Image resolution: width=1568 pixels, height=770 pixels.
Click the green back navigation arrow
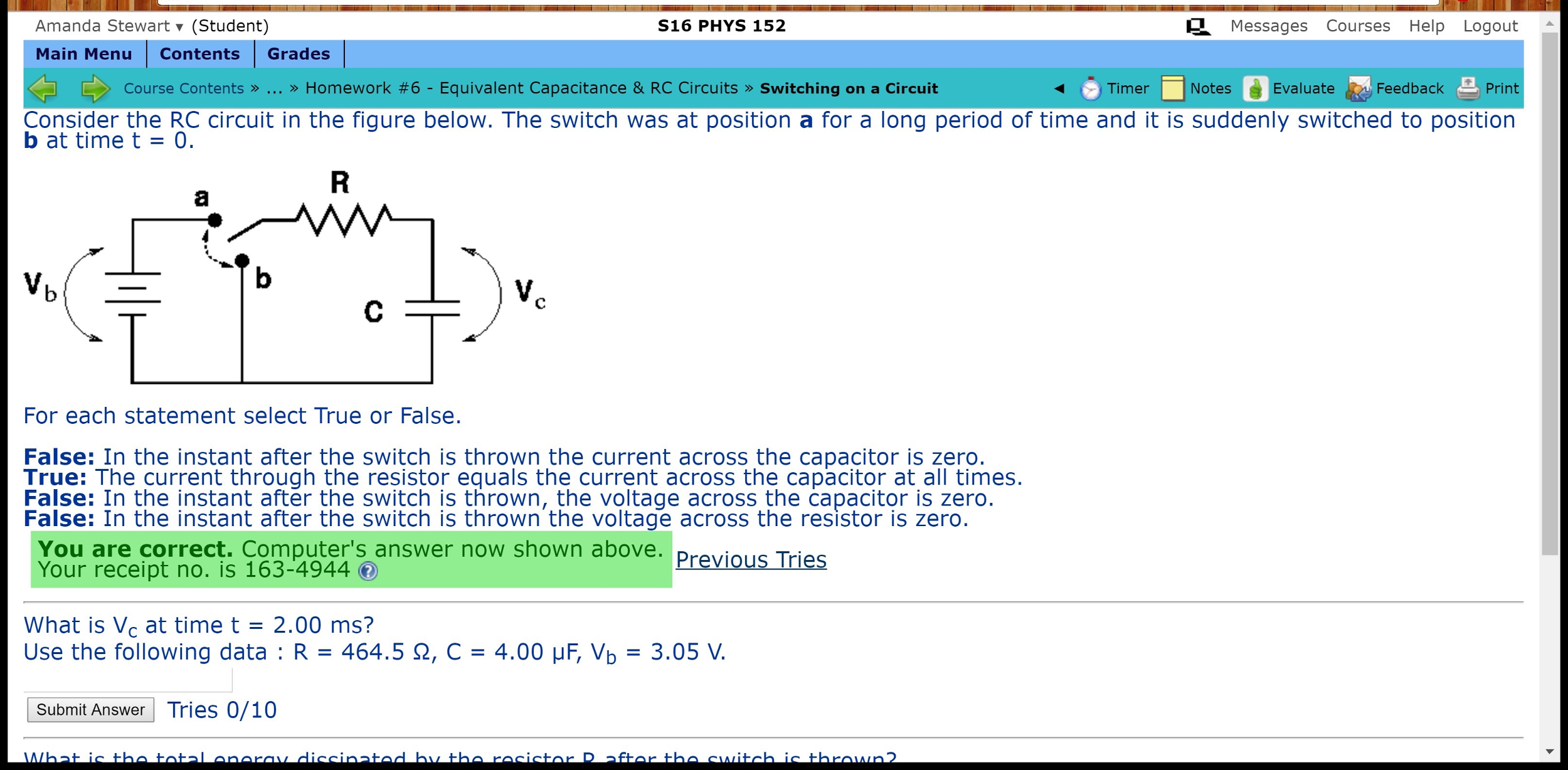pos(42,88)
